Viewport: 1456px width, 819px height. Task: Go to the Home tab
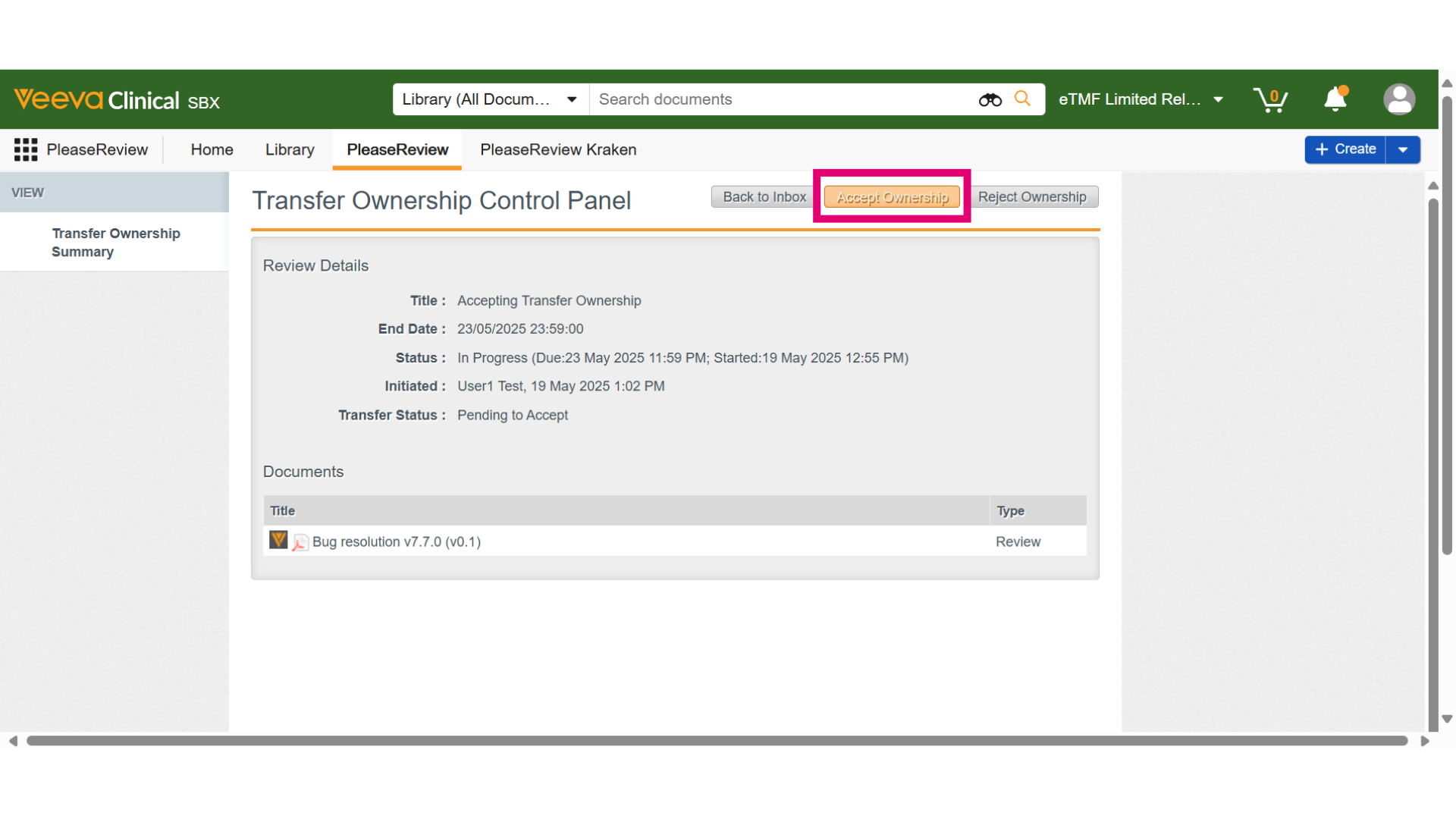[212, 149]
